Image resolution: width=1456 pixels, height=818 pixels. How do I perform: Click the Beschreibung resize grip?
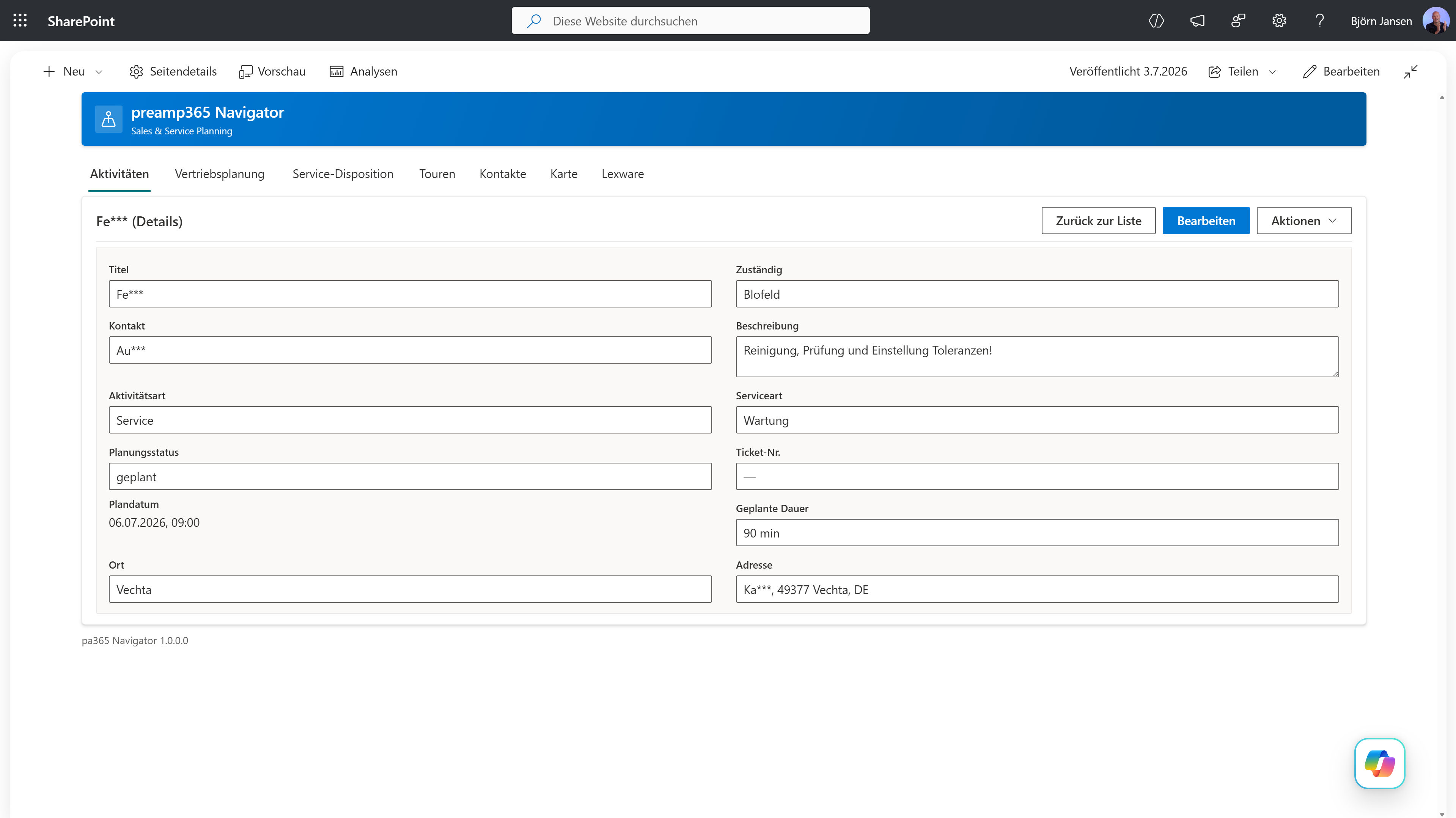1335,374
